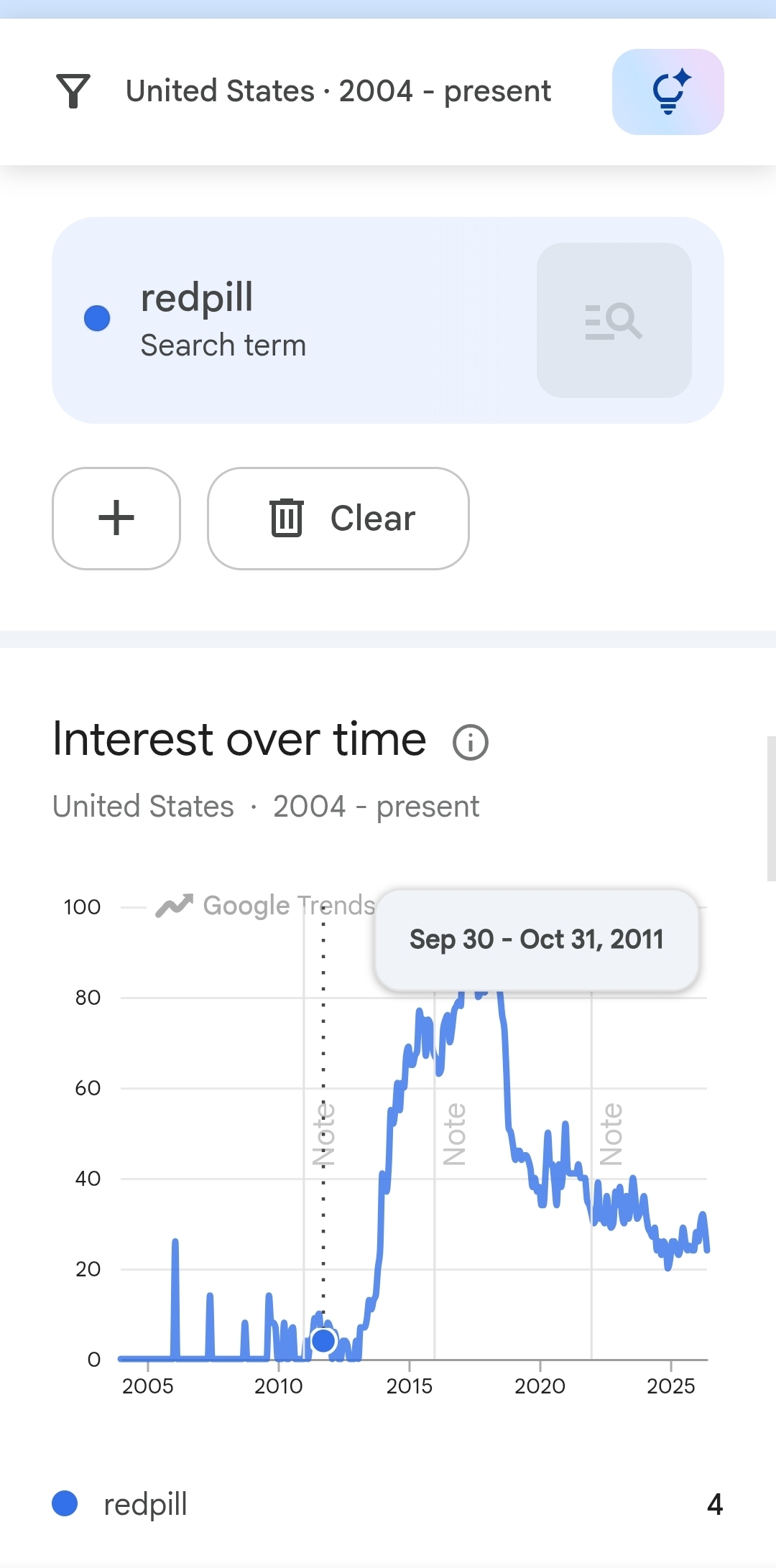Click the trash icon in Clear button
776x1568 pixels.
click(x=287, y=518)
